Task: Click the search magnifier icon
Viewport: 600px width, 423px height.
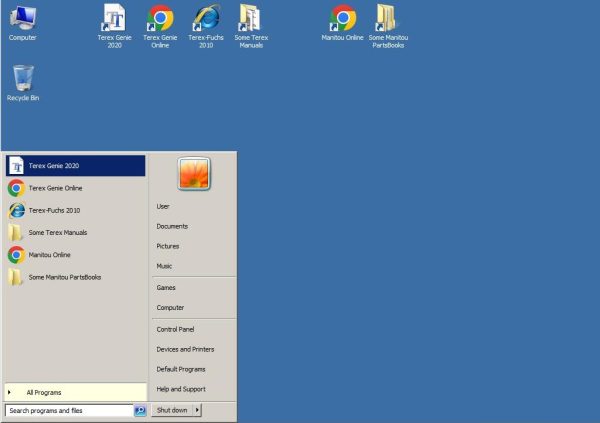Action: coord(140,410)
